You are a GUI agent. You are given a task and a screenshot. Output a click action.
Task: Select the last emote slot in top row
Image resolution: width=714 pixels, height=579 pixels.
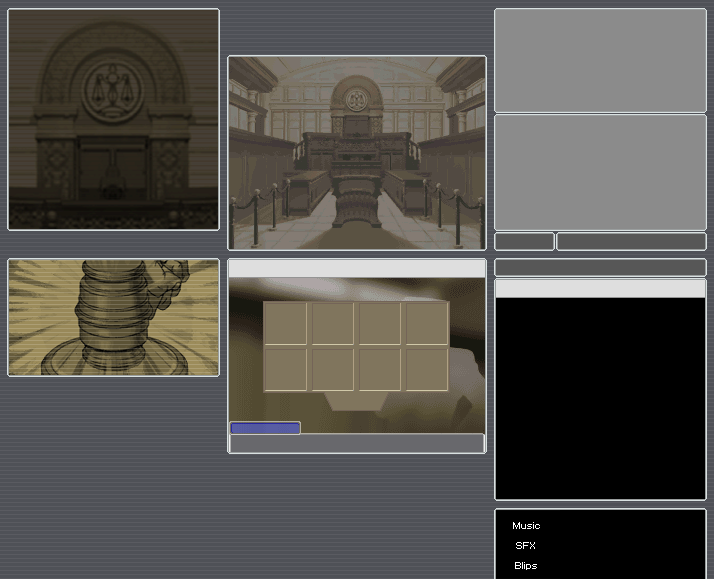[427, 323]
